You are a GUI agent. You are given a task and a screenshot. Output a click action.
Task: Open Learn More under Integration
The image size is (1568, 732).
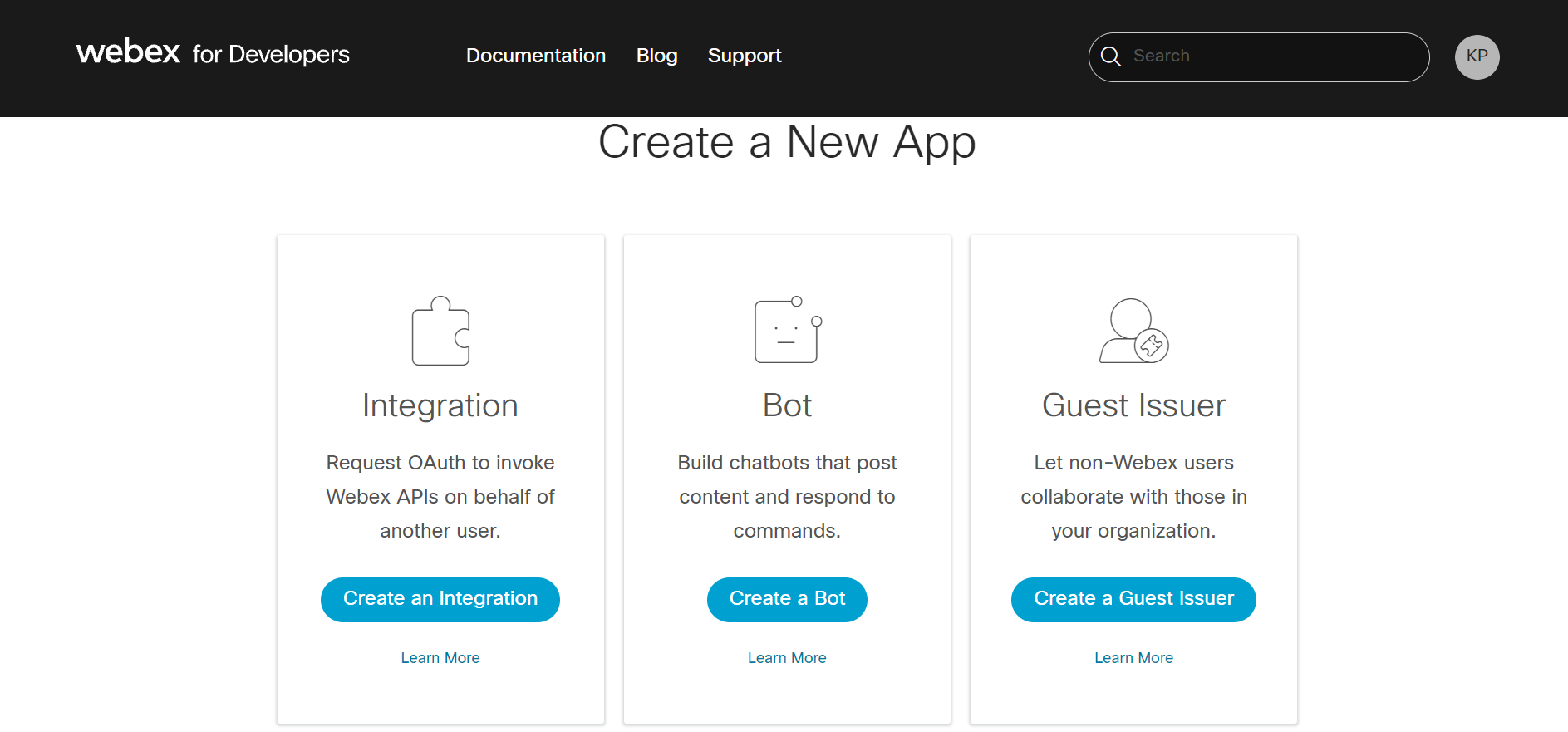(440, 658)
